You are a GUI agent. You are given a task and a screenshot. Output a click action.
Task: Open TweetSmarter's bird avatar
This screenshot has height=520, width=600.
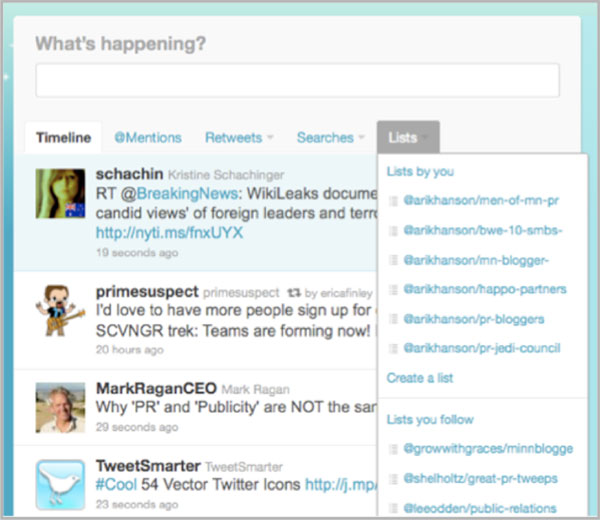[x=60, y=485]
